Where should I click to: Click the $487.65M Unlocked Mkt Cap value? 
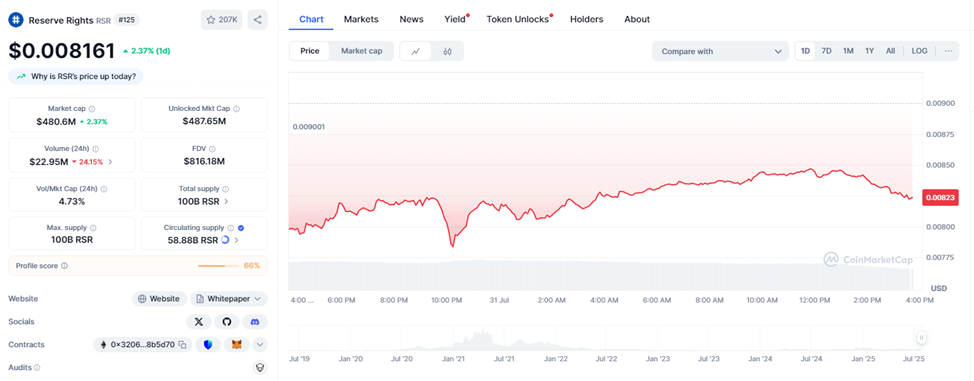204,122
